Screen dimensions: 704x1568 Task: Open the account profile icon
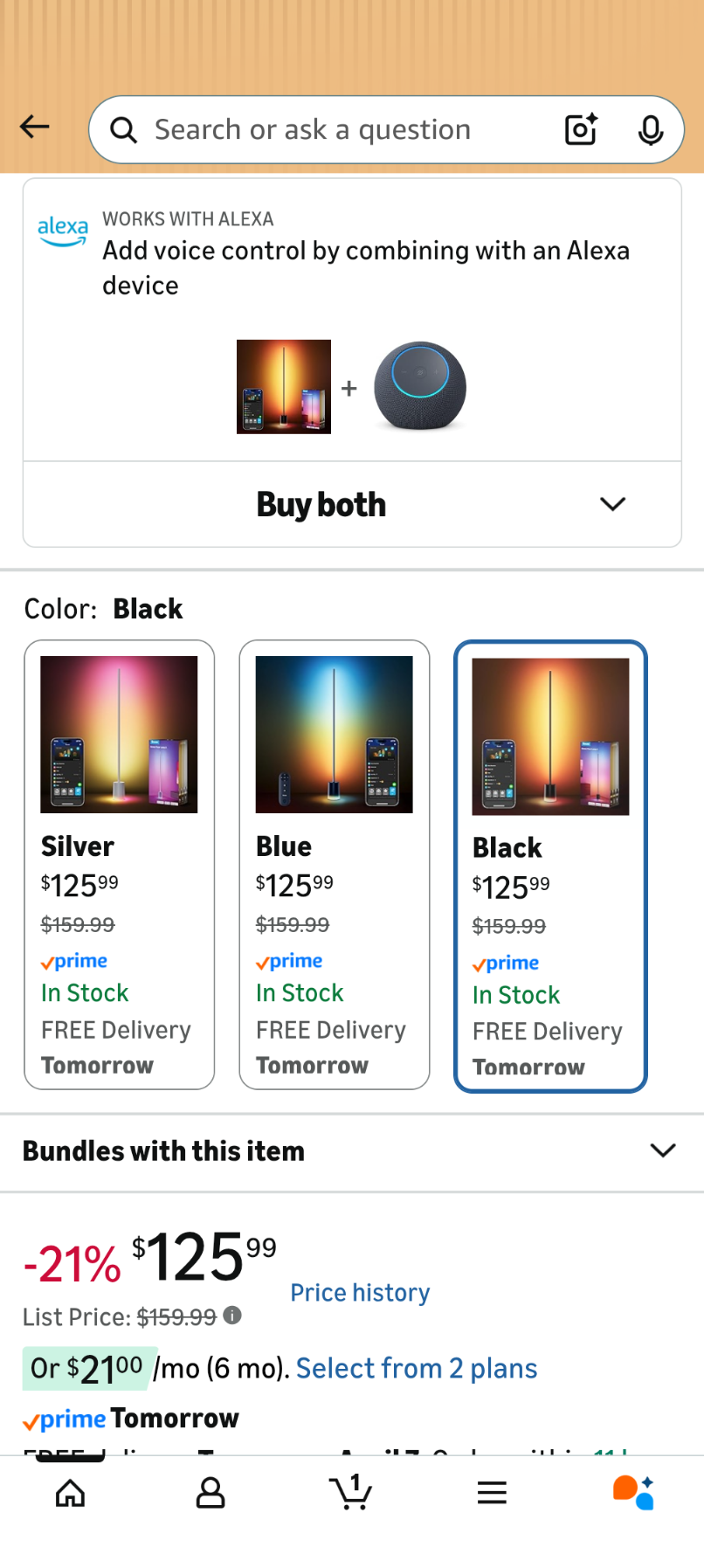[211, 1493]
